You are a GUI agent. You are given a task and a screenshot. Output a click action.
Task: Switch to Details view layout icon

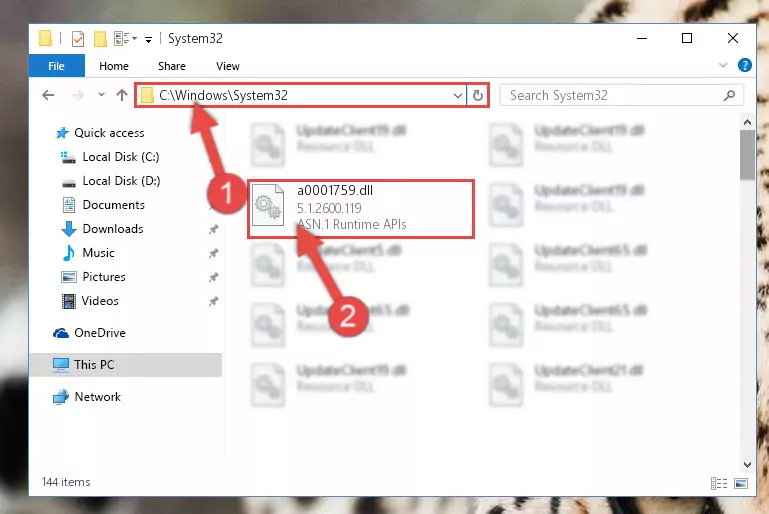tap(719, 484)
